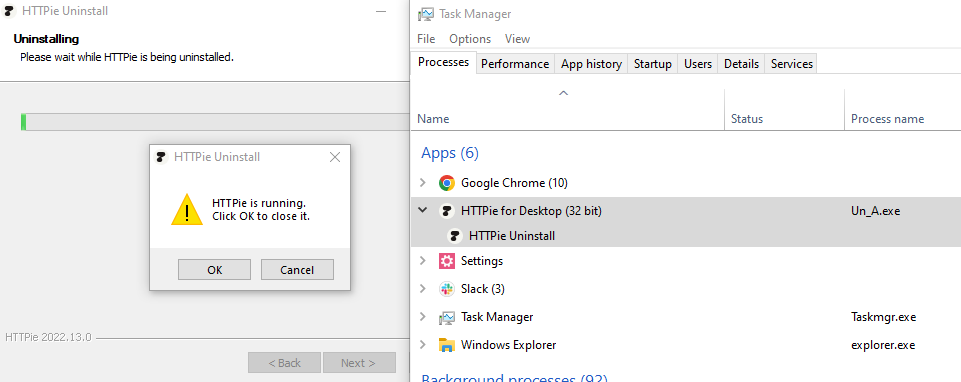
Task: Click the Windows Explorer folder icon
Action: tap(447, 345)
